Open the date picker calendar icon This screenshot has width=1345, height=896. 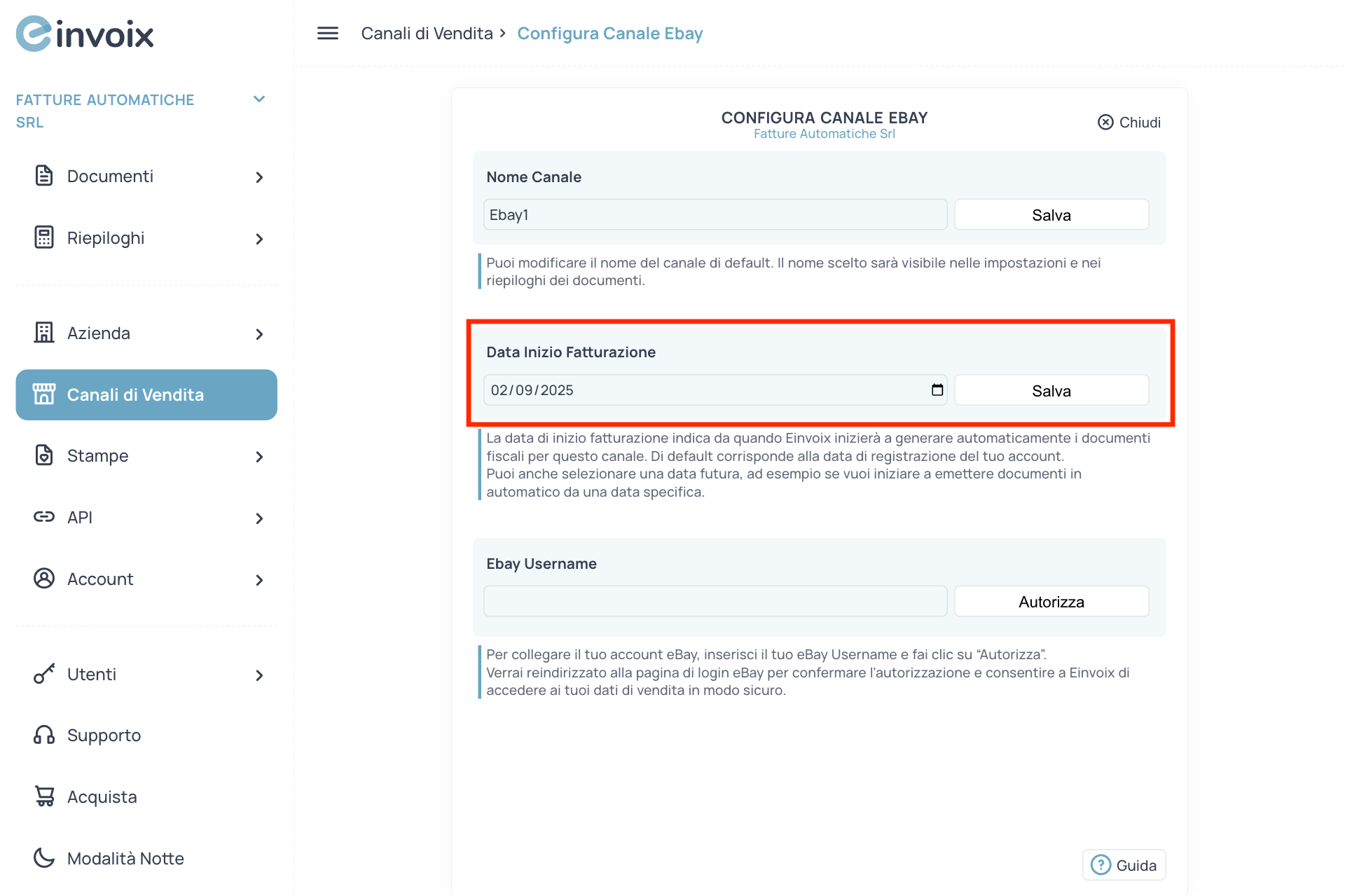point(937,390)
